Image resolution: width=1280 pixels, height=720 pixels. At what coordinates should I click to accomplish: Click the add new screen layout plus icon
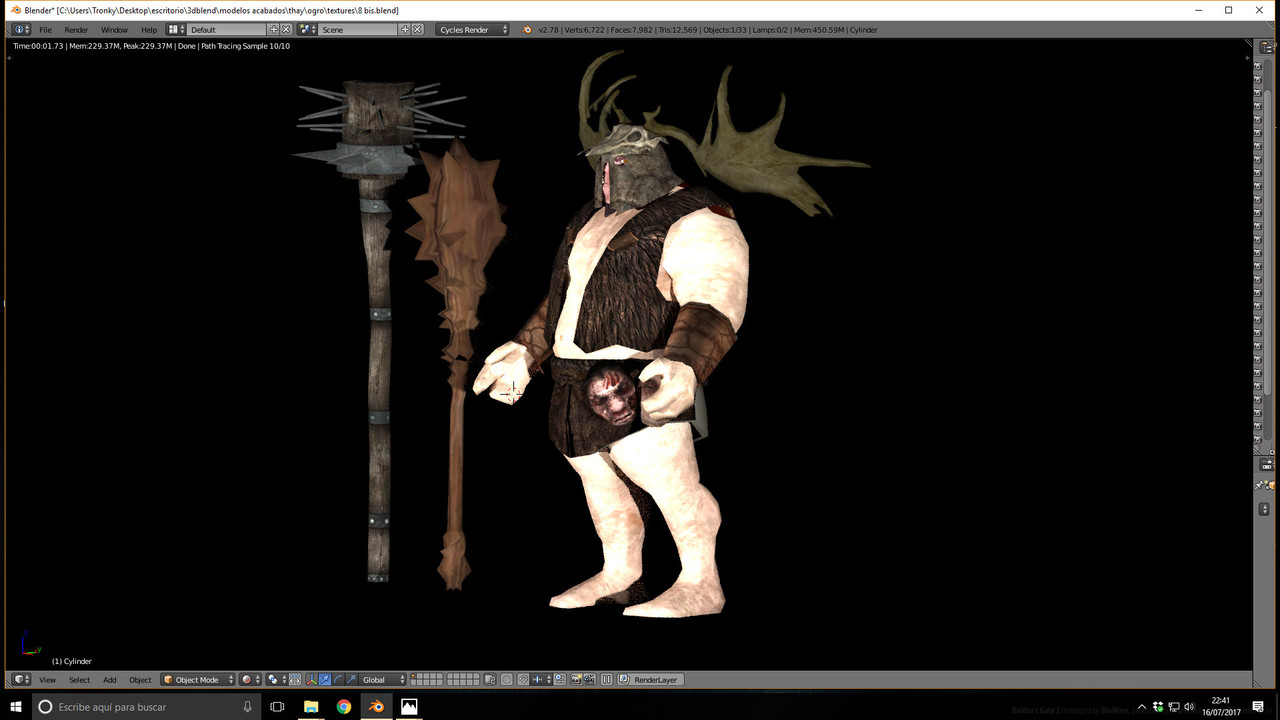(x=273, y=30)
